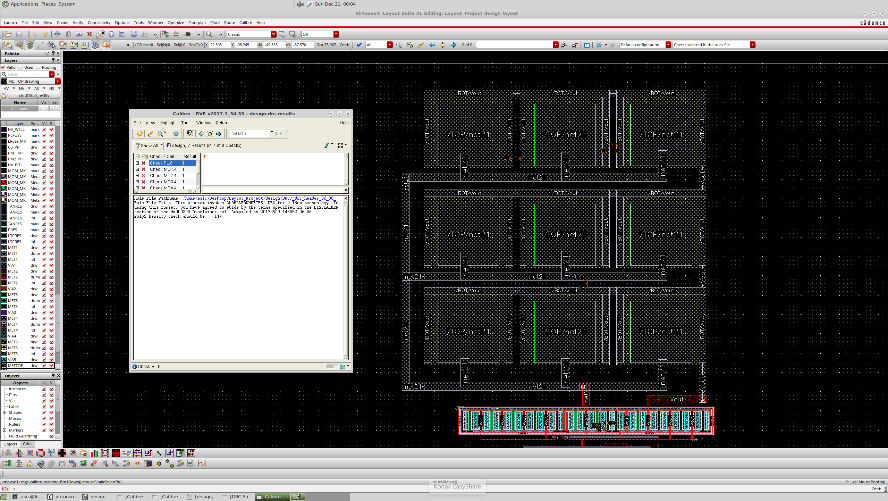
Task: Click the magnifier search icon in Calibre RVE
Action: coord(161,134)
